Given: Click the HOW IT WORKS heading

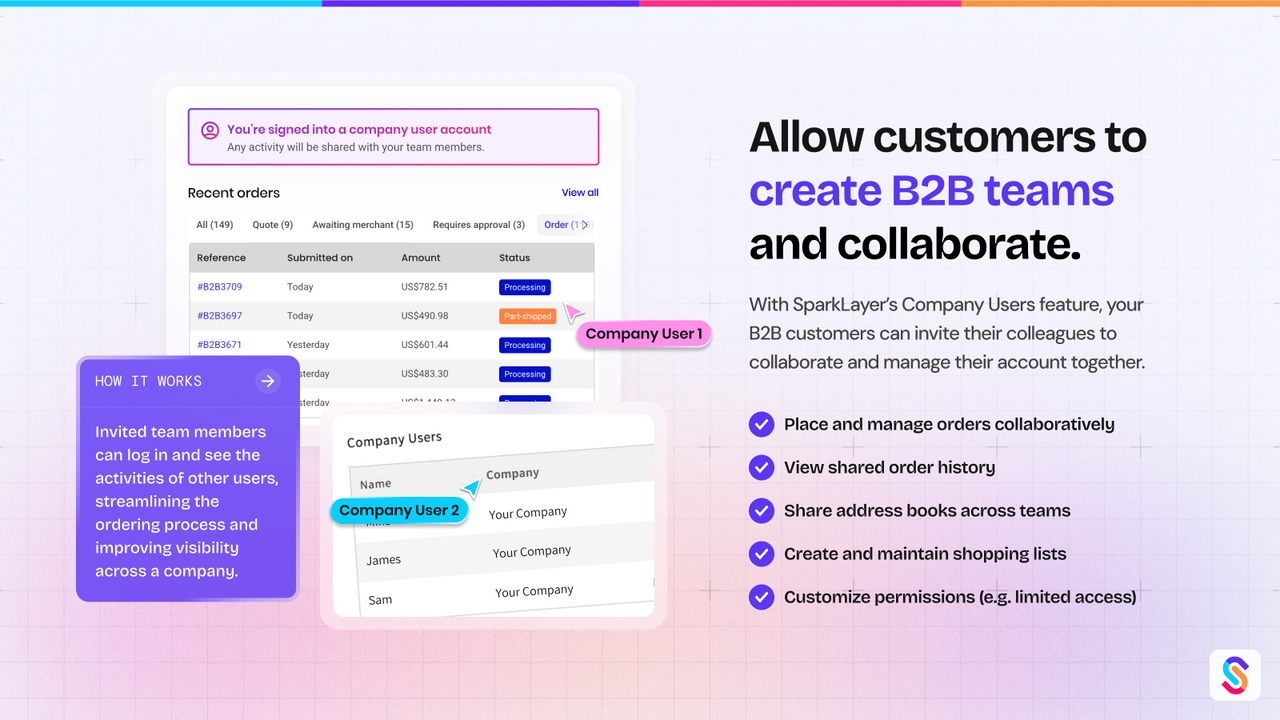Looking at the screenshot, I should pyautogui.click(x=148, y=381).
